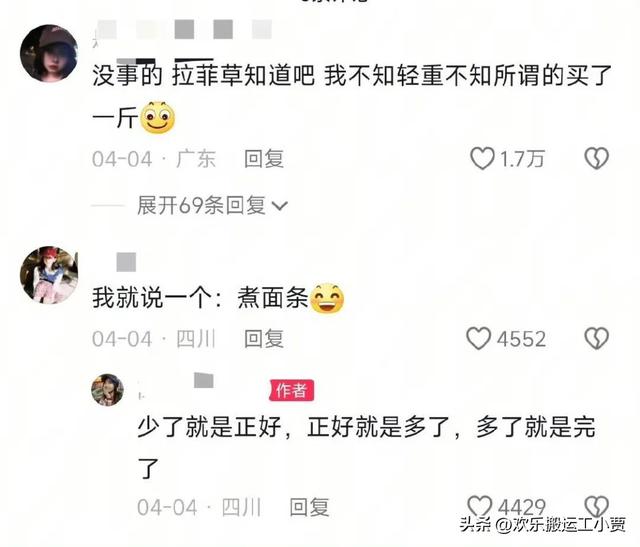
Task: Select the 1.7万 like count
Action: point(522,159)
